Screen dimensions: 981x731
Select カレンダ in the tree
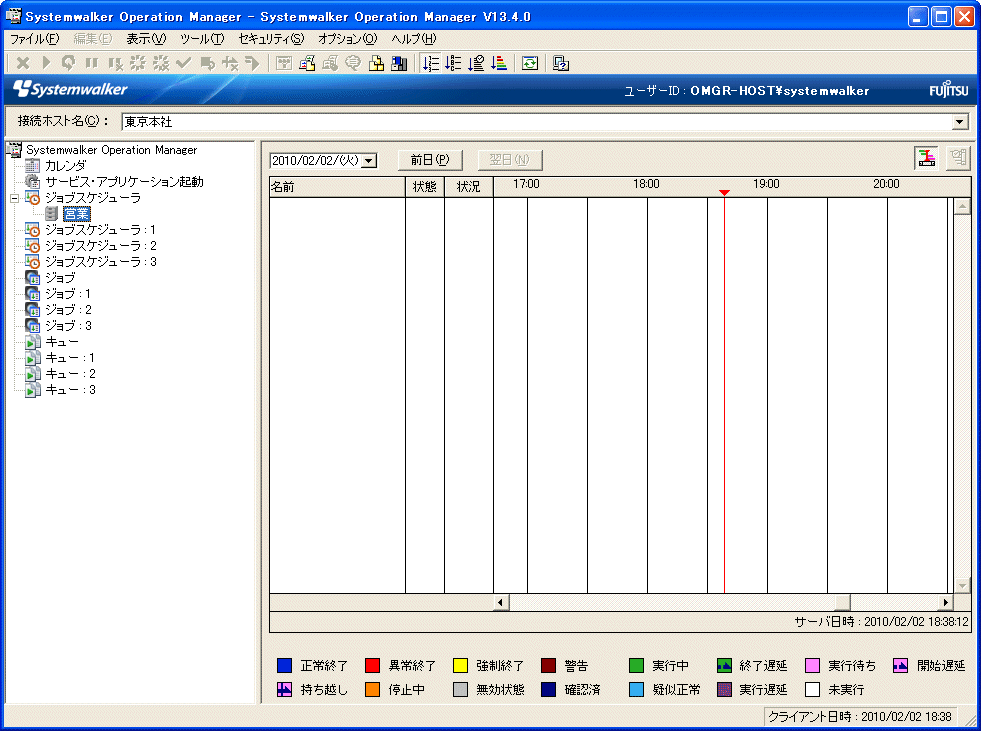[x=65, y=166]
